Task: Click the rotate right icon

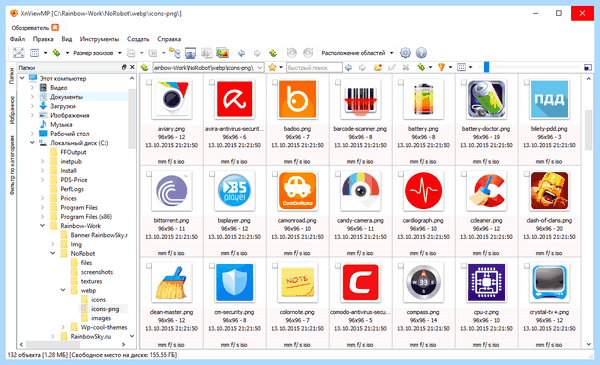Action: coord(308,53)
